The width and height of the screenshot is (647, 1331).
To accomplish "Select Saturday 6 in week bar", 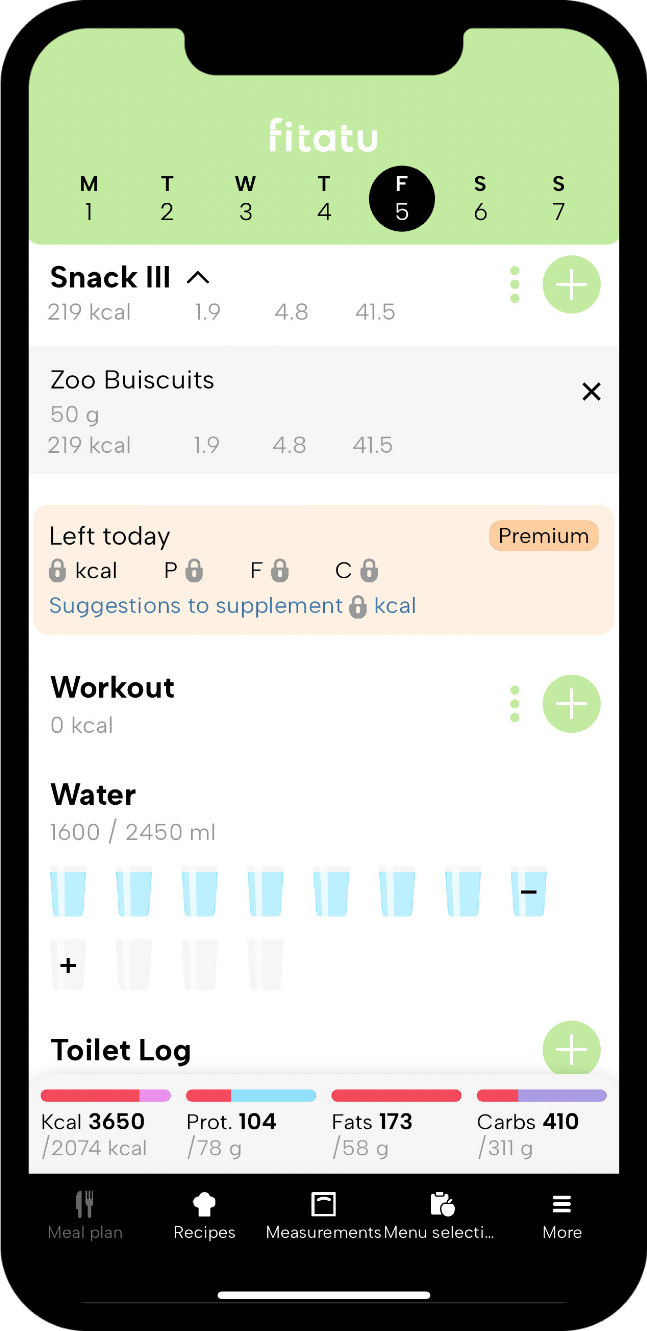I will tap(480, 198).
